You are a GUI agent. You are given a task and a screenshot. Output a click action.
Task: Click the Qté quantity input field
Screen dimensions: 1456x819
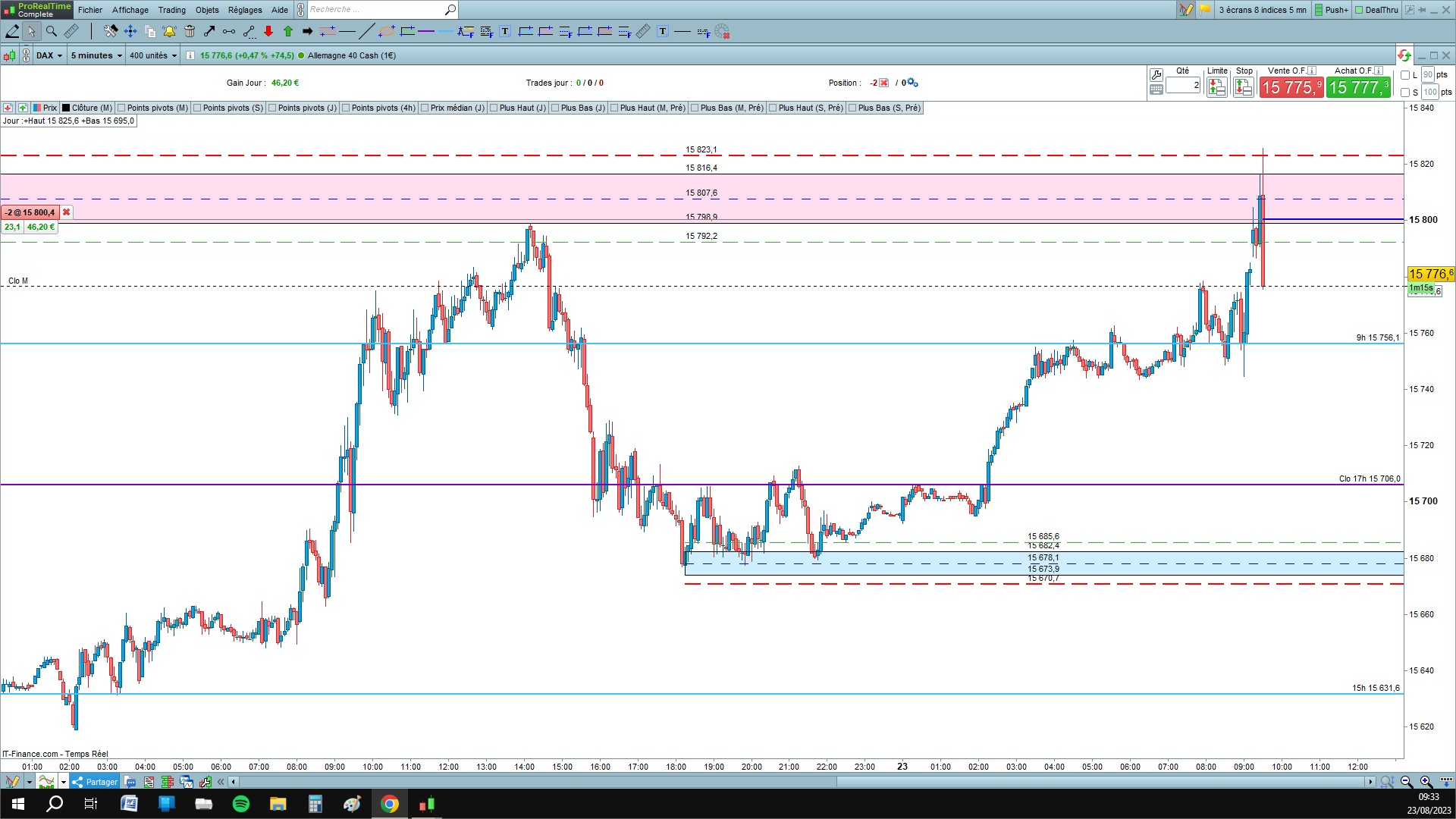point(1183,85)
